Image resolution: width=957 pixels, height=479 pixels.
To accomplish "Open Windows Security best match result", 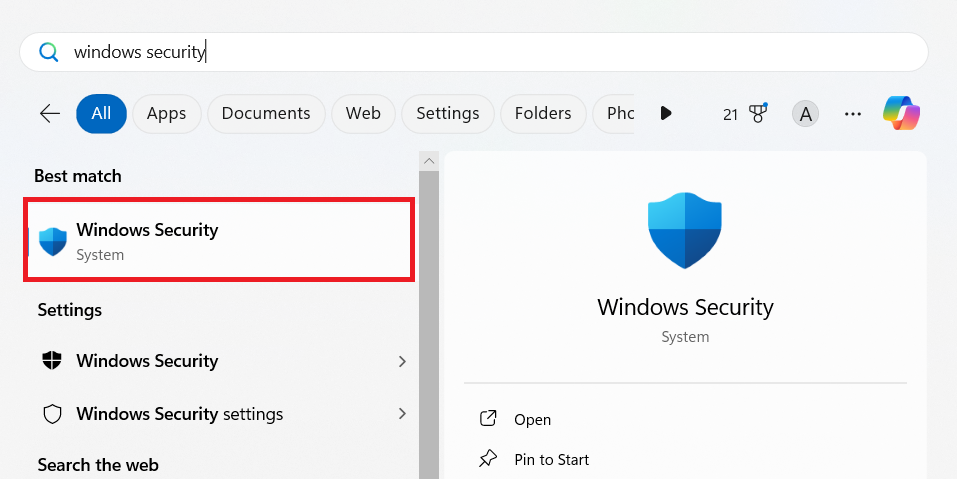I will [219, 240].
